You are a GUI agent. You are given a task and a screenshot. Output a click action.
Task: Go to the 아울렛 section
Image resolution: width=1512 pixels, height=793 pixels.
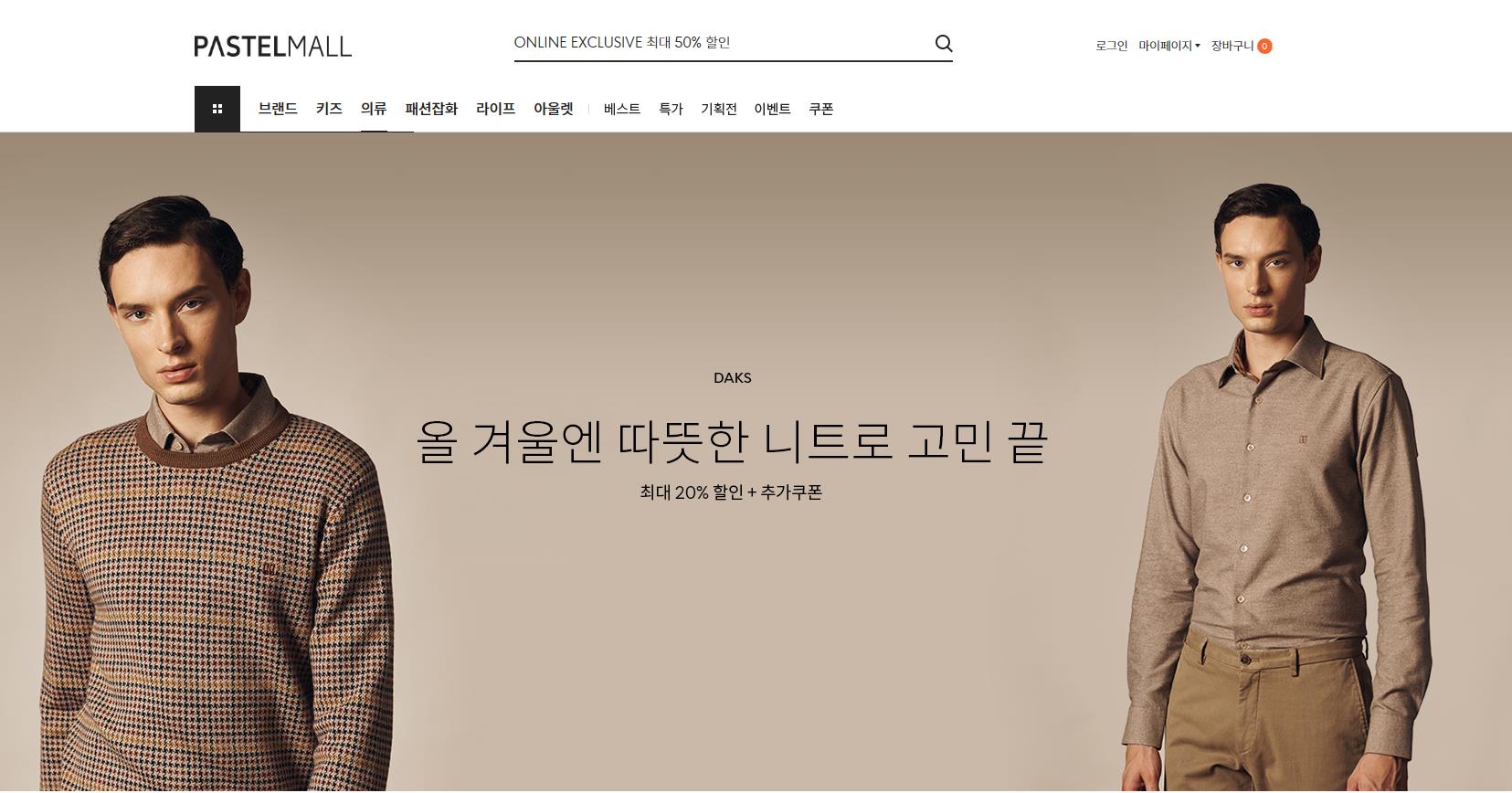pos(554,109)
